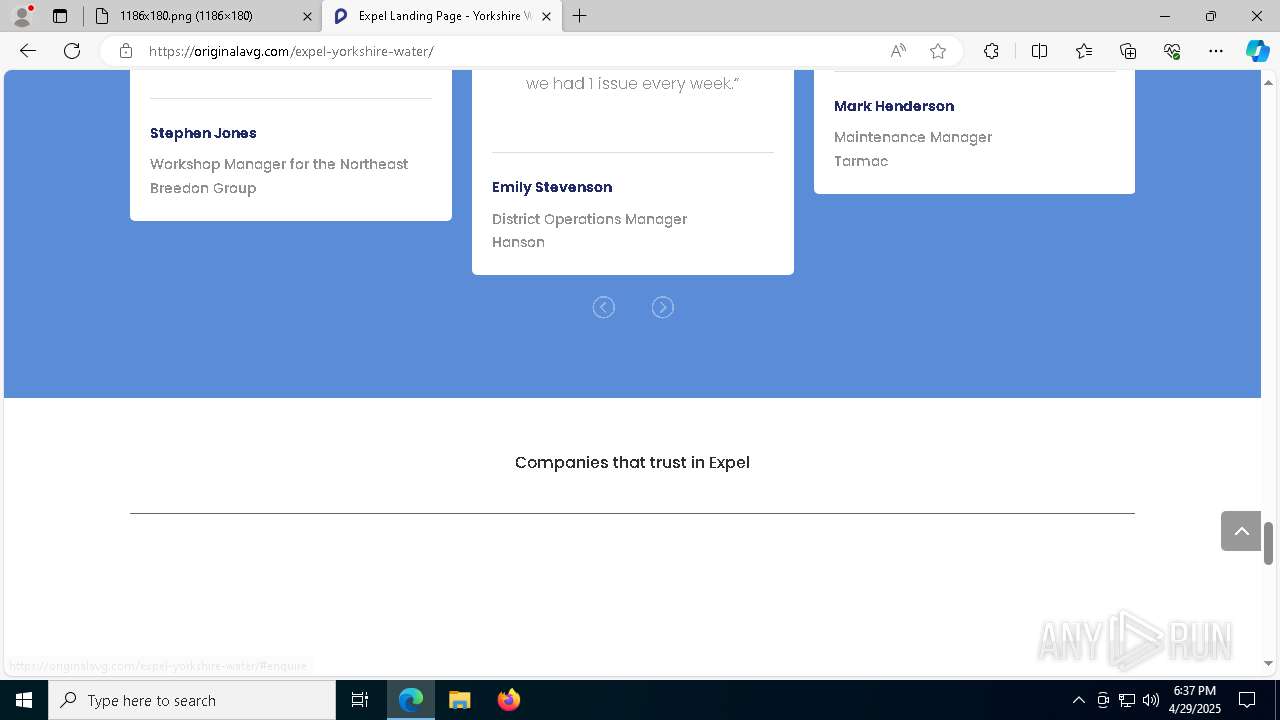This screenshot has width=1280, height=720.
Task: Click 'Maintenance Manager' text
Action: pos(913,137)
